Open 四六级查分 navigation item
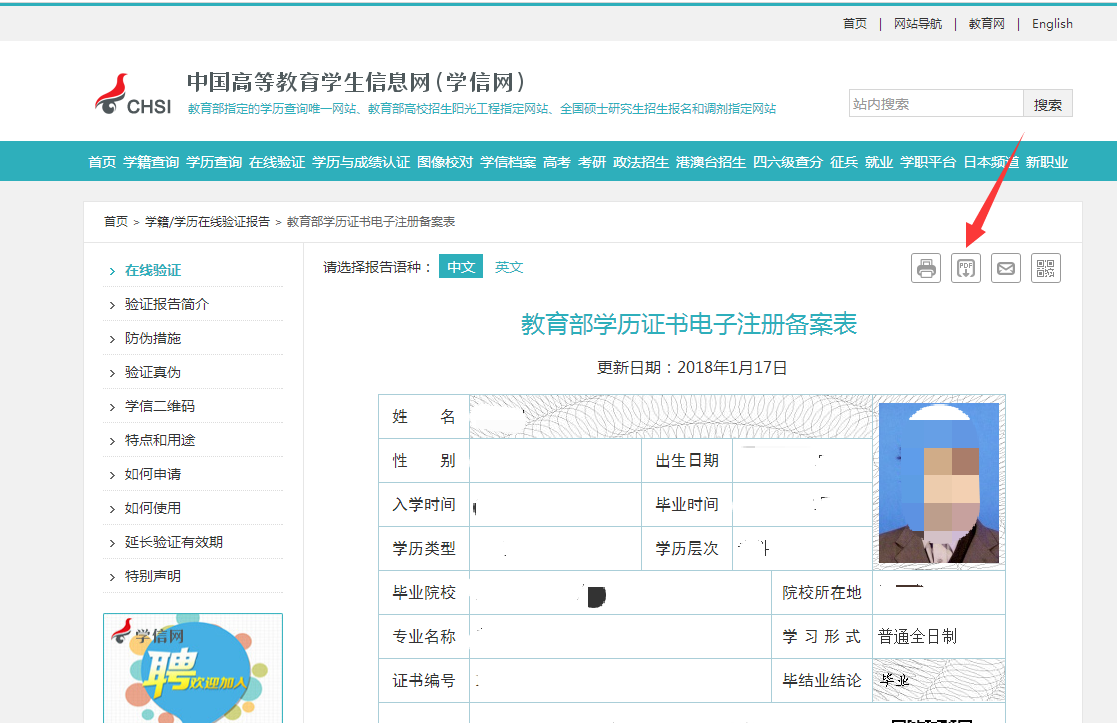Viewport: 1117px width, 723px height. [788, 162]
